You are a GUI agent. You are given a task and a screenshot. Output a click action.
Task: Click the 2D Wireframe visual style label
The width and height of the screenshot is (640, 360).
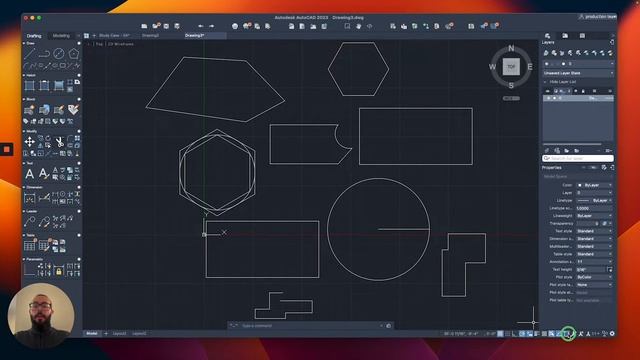(121, 44)
